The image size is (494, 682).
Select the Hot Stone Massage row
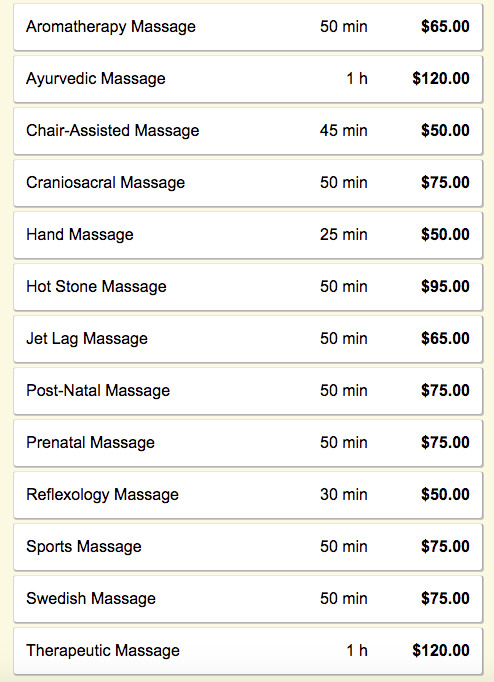248,287
